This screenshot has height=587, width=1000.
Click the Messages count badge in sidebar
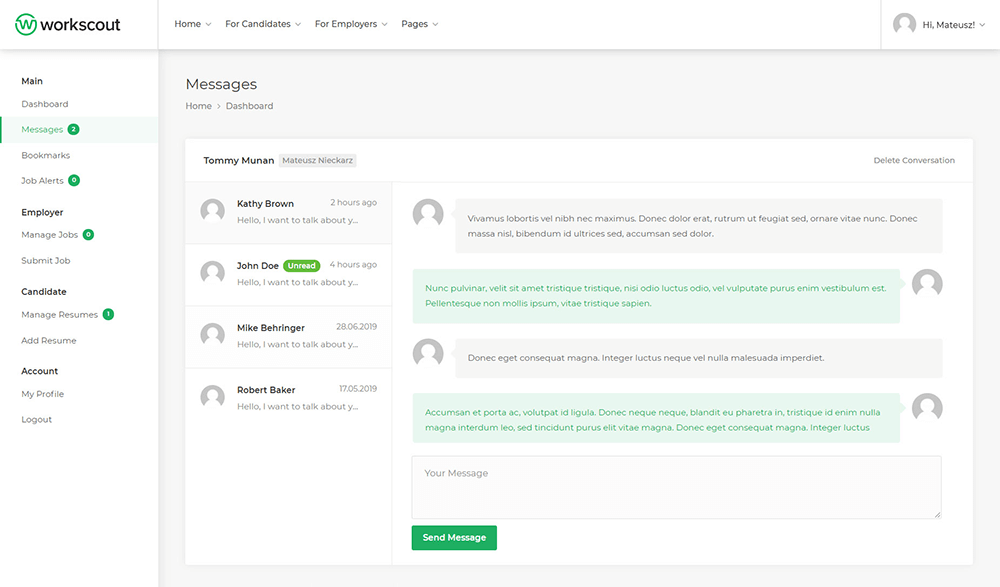(x=74, y=130)
